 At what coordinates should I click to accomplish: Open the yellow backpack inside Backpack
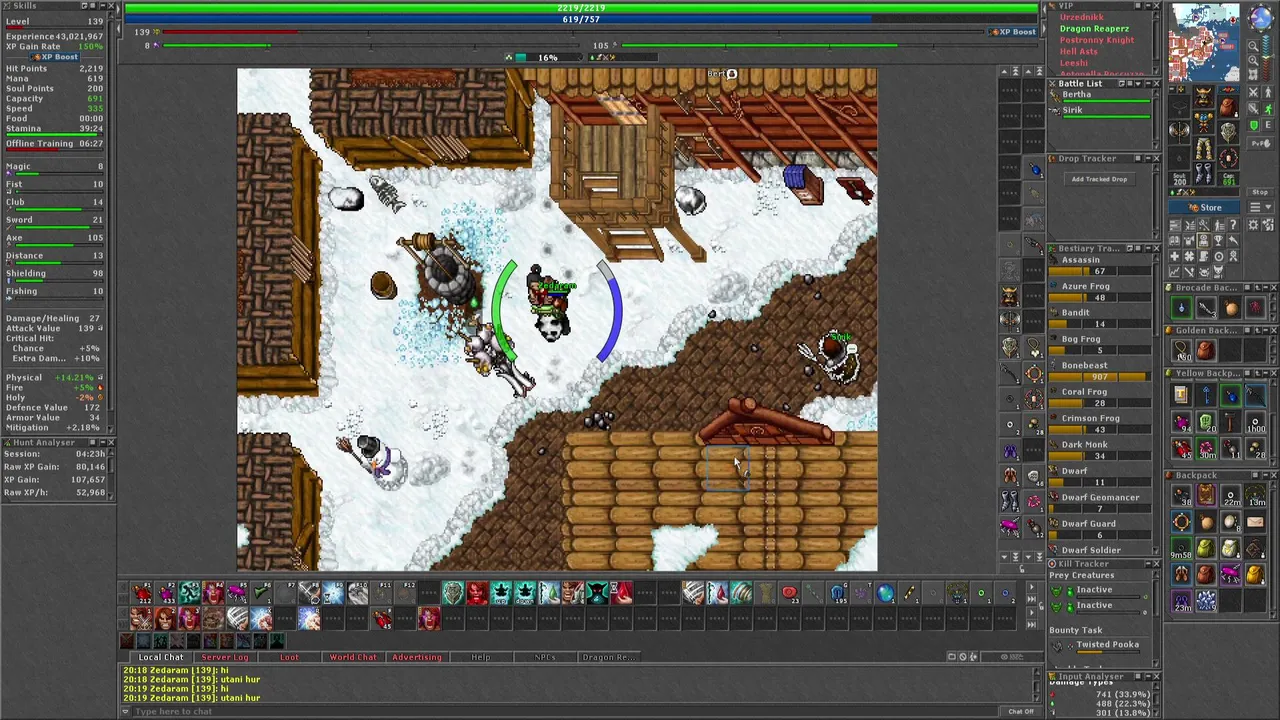(1255, 574)
